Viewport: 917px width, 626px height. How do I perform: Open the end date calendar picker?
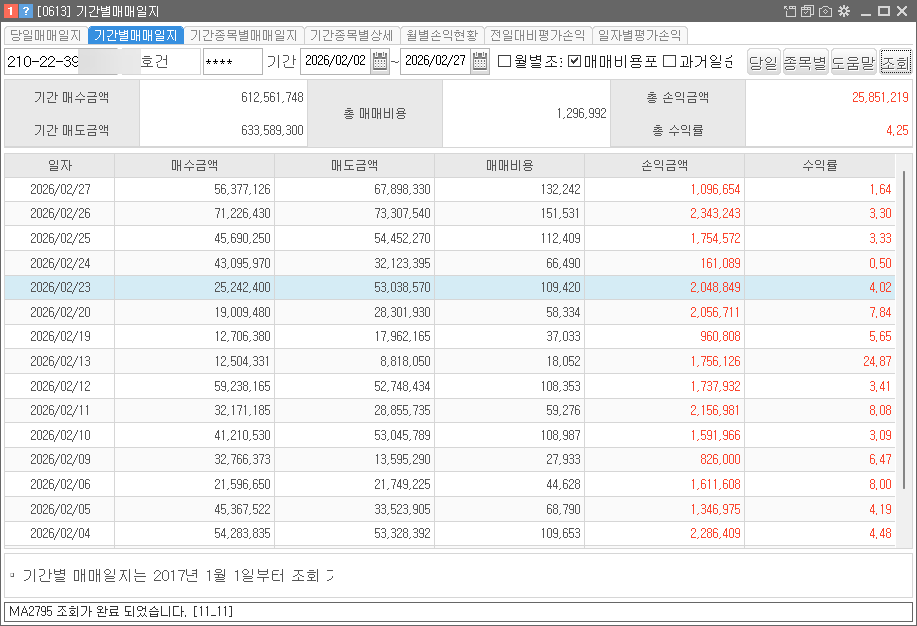tap(480, 62)
